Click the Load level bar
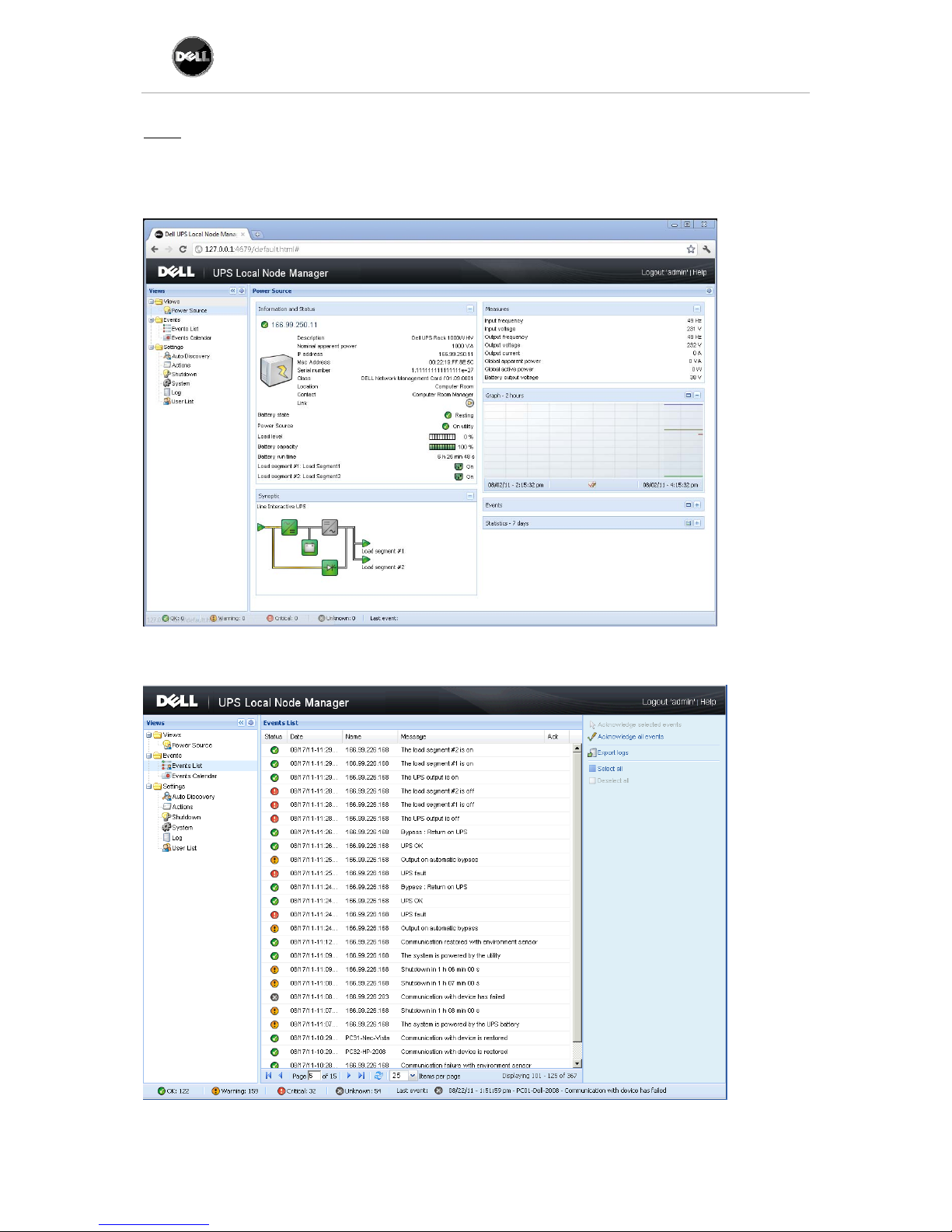This screenshot has height=1232, width=952. 442,437
